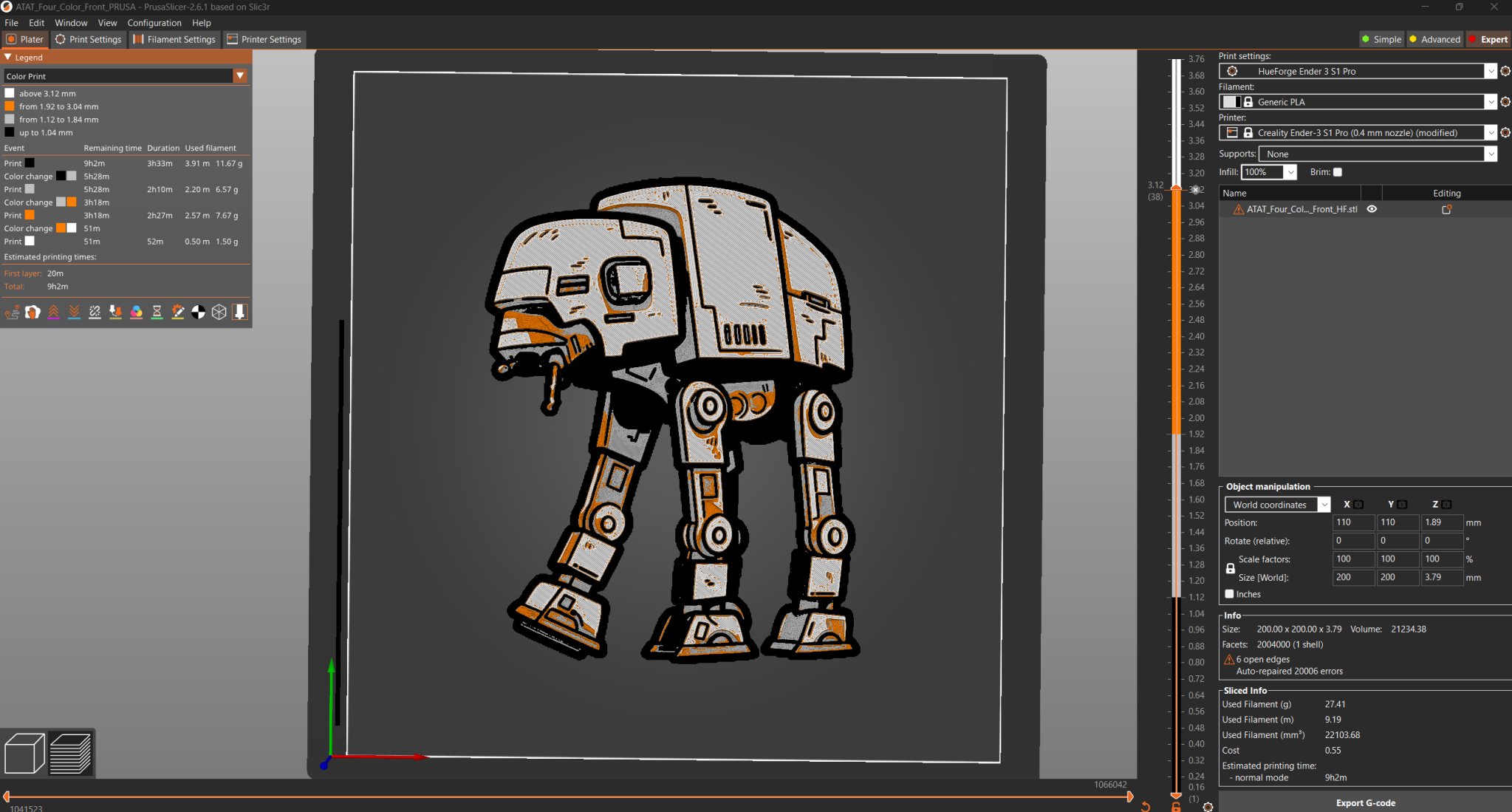Switch to Simple mode
Viewport: 1512px width, 812px height.
(x=1382, y=39)
